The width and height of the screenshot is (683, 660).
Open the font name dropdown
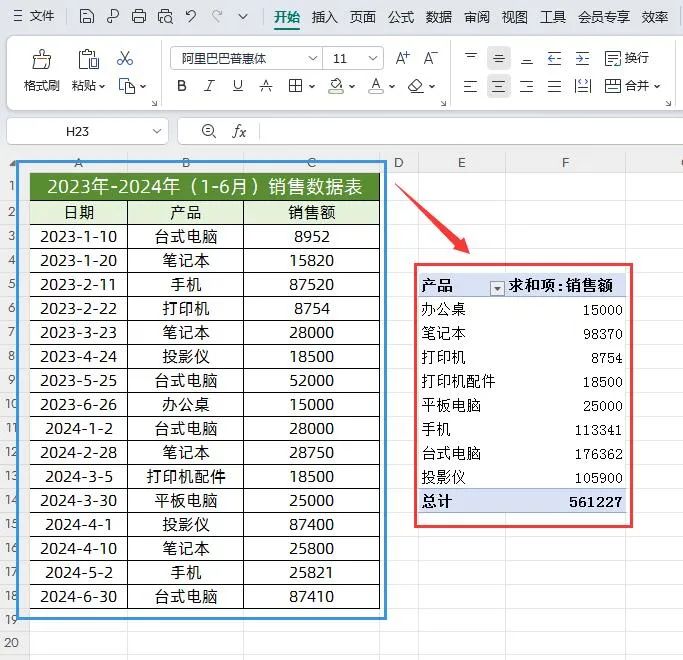[x=312, y=59]
